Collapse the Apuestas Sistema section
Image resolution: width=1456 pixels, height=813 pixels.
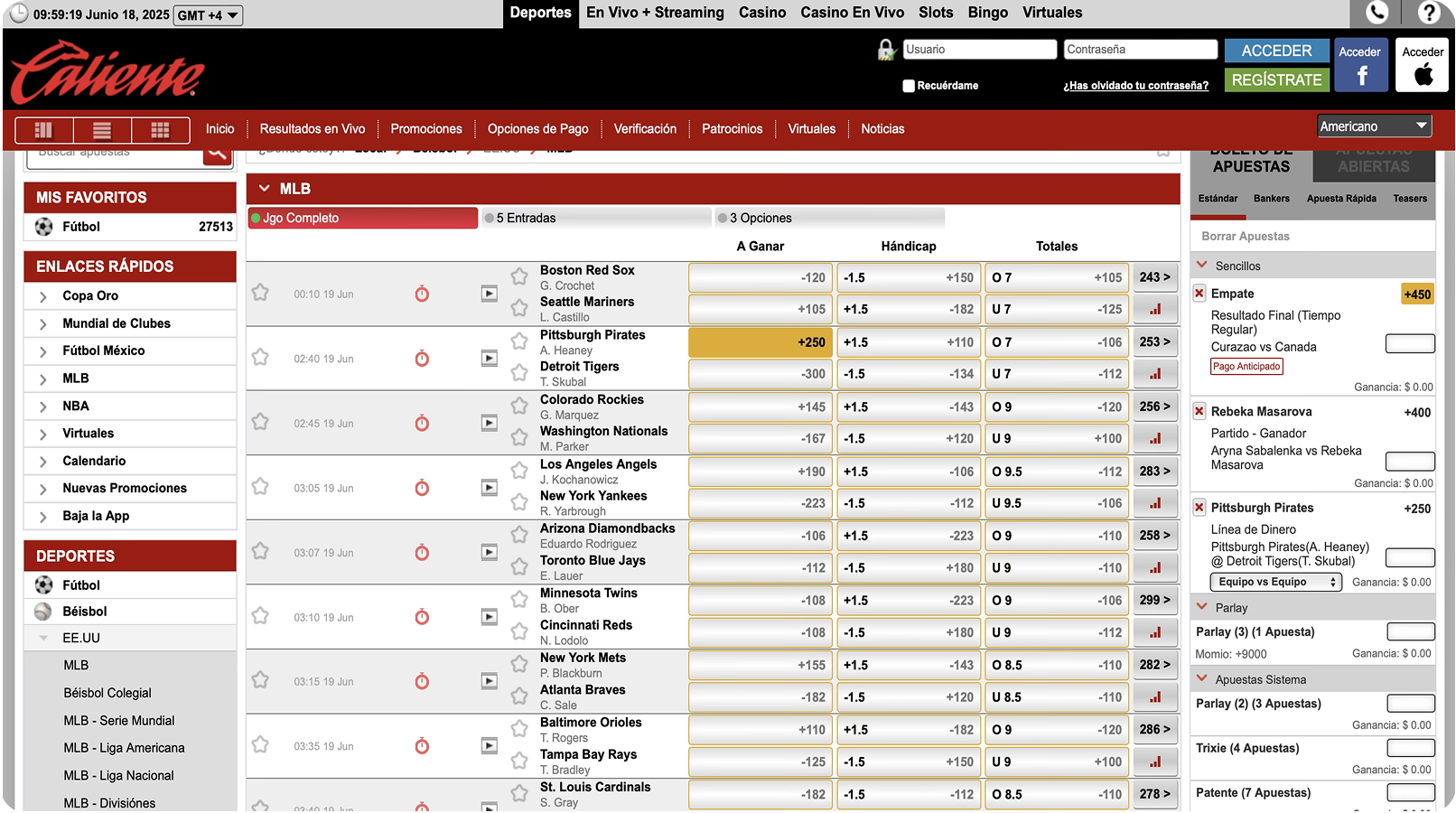tap(1202, 678)
